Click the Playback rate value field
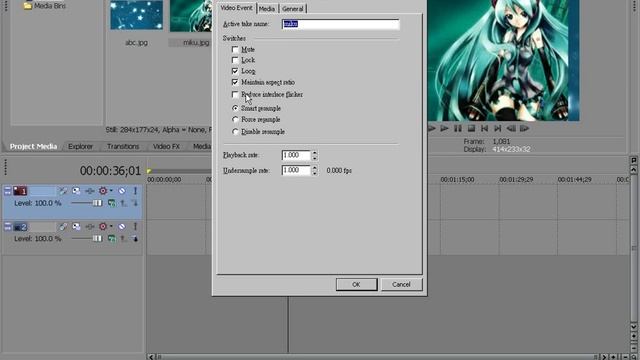This screenshot has width=640, height=360. tap(296, 155)
